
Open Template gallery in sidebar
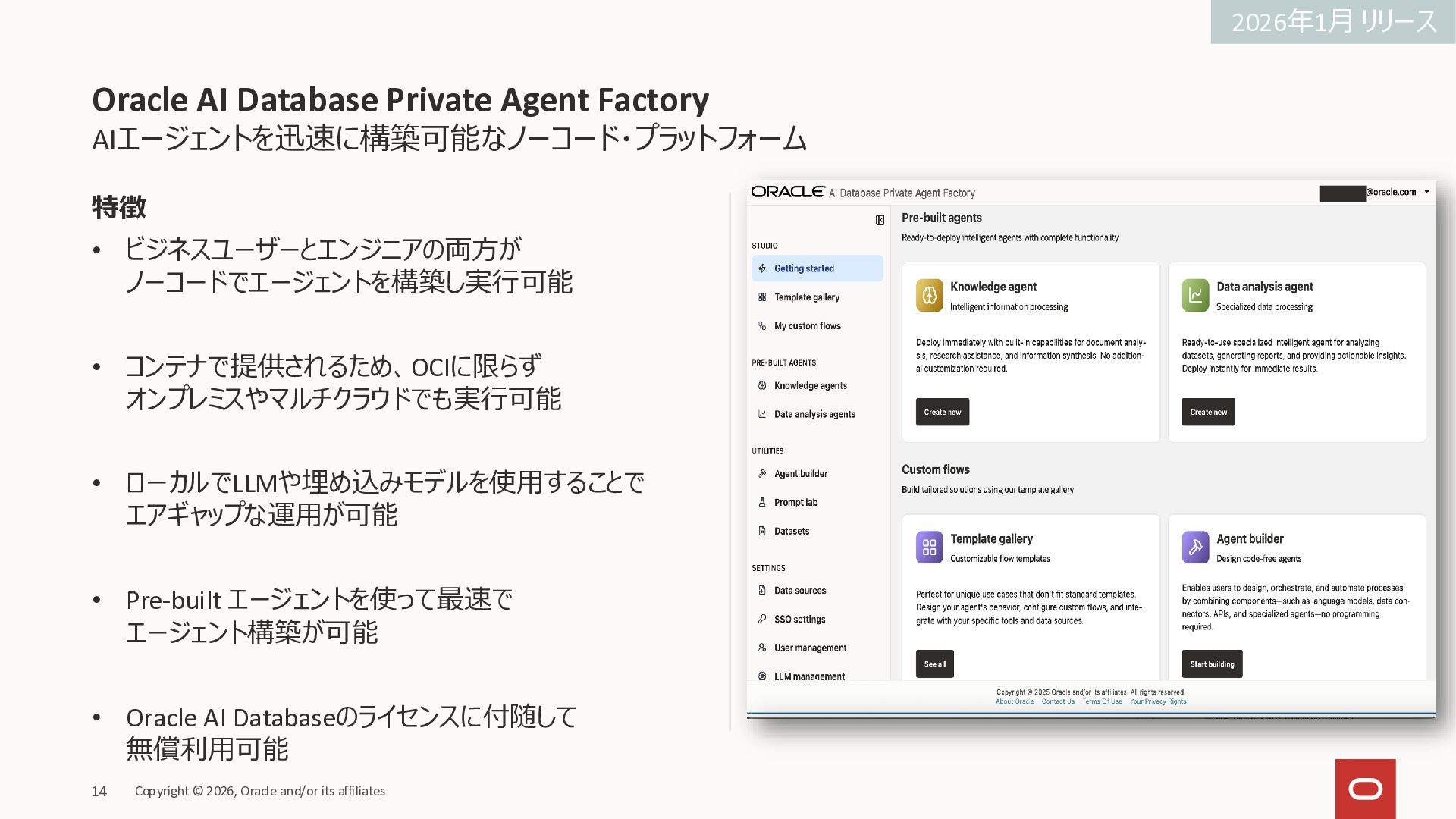[806, 297]
